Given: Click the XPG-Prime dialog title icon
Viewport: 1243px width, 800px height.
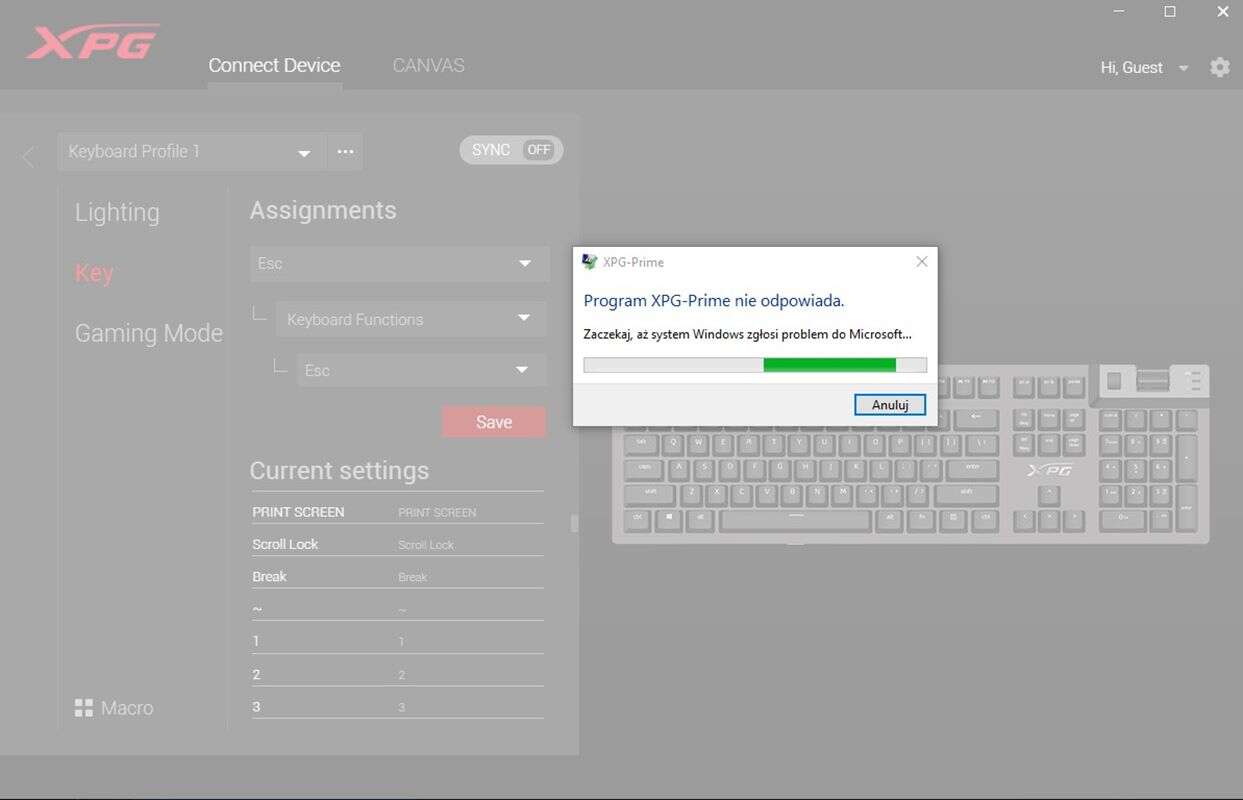Looking at the screenshot, I should [590, 262].
